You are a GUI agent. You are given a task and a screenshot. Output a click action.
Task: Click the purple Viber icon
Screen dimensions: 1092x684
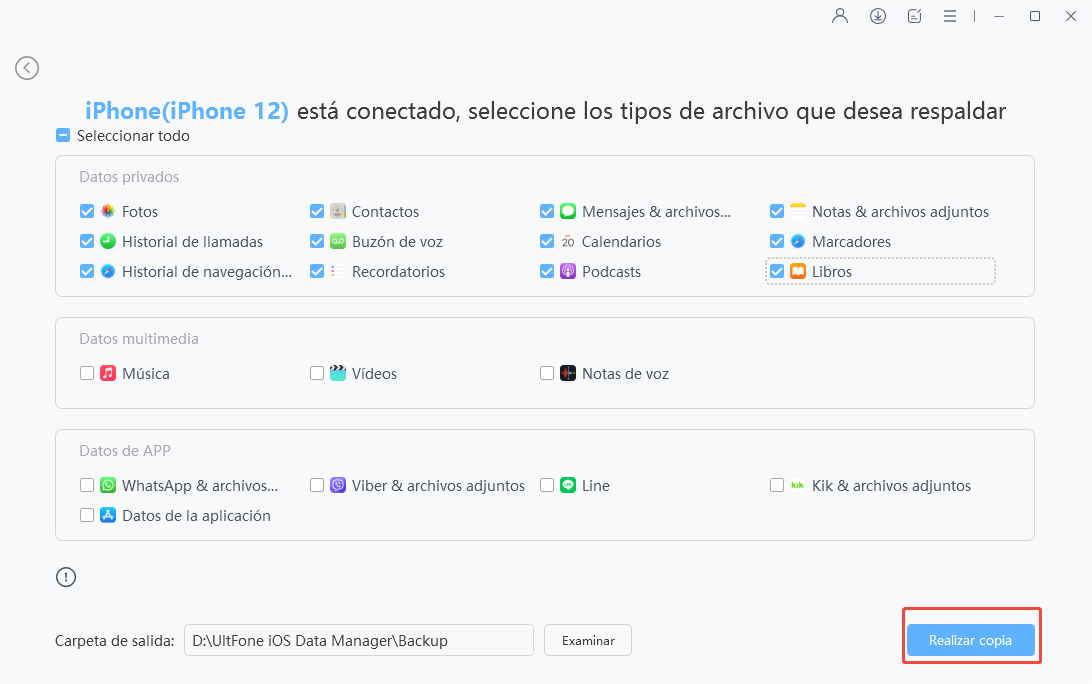338,485
